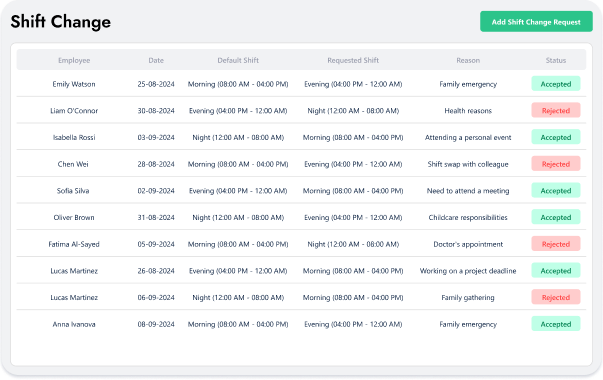Click Anna Ivanova's requested Evening shift
This screenshot has height=380, width=603.
point(353,324)
